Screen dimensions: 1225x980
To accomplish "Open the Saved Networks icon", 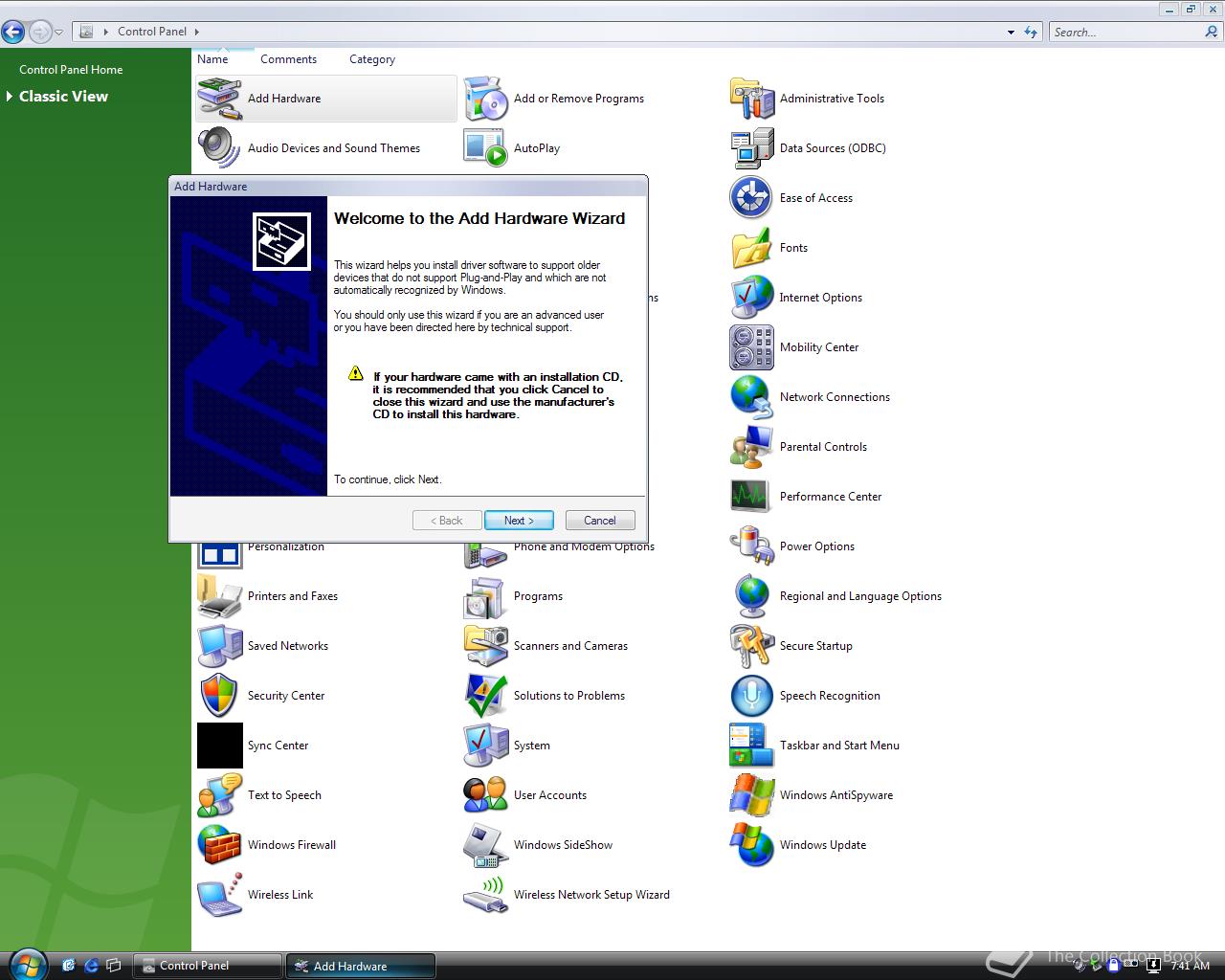I will 219,646.
